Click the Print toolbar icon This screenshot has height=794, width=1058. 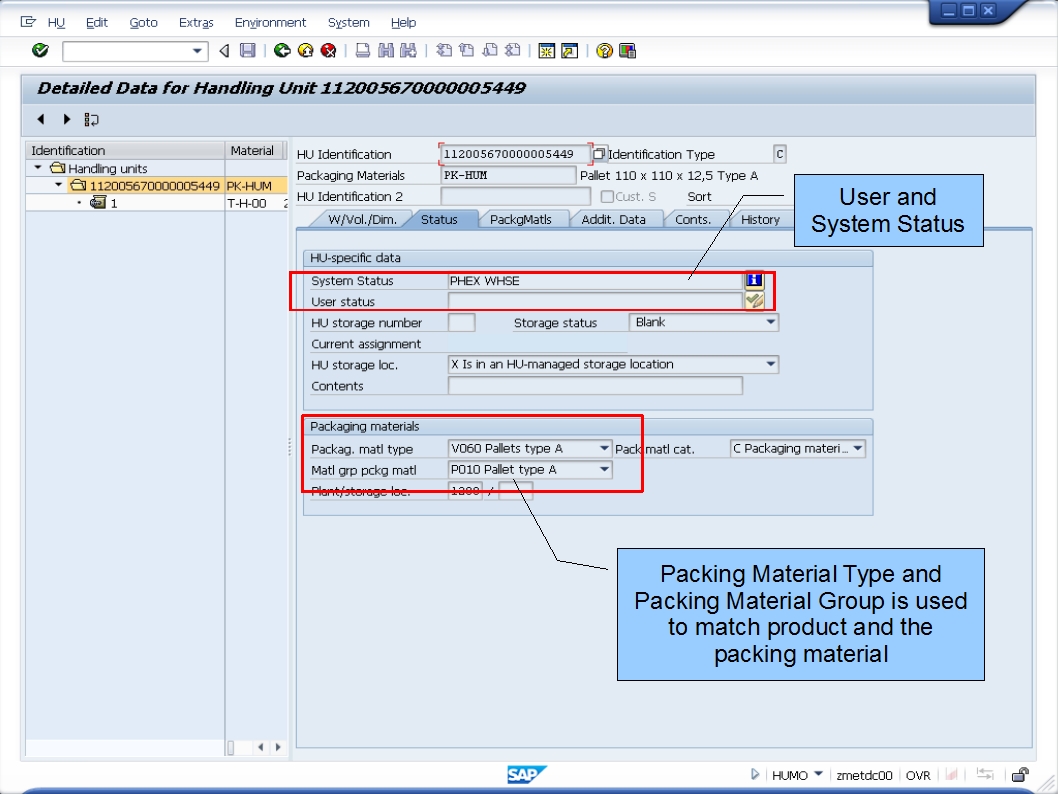[361, 50]
